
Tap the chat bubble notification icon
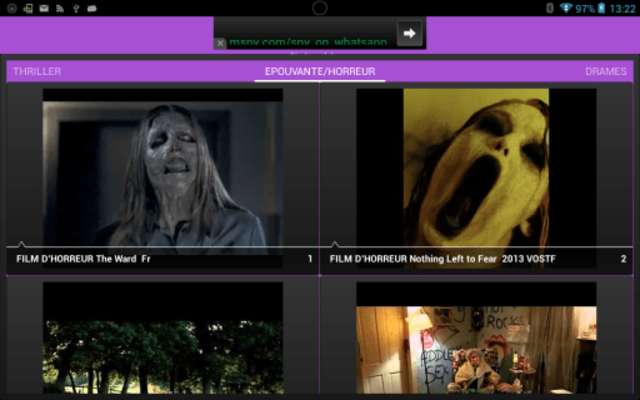point(92,8)
